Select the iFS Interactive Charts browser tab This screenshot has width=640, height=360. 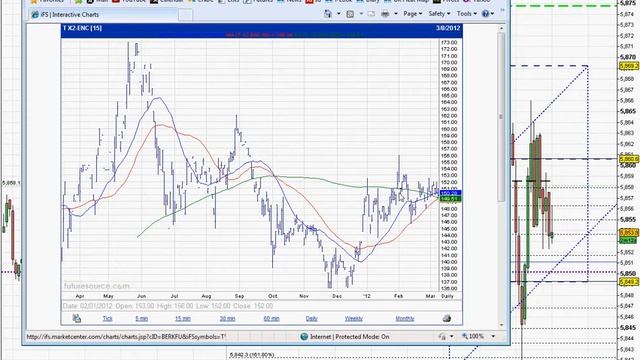(x=103, y=15)
